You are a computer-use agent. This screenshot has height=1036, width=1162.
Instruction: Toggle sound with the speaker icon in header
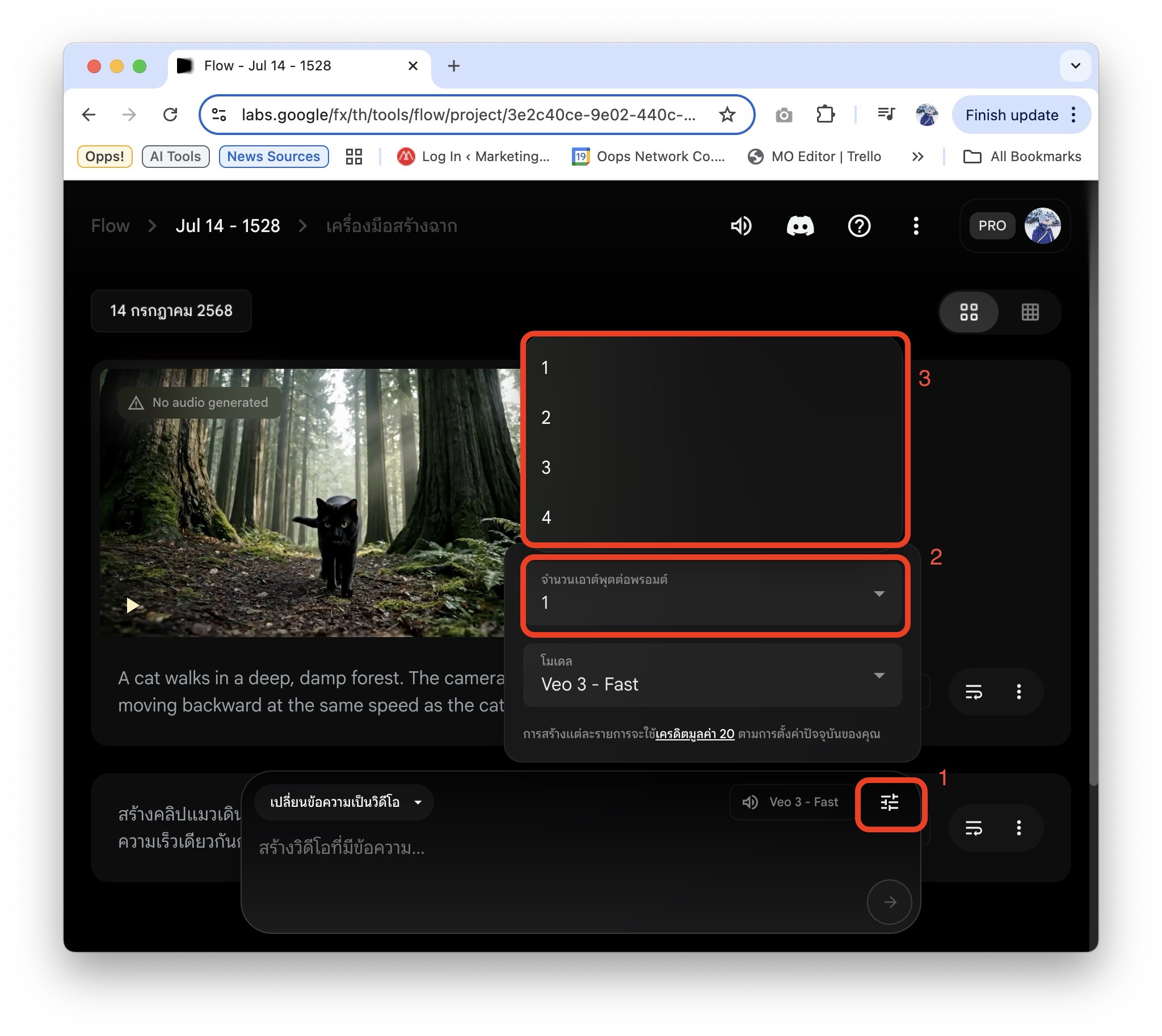point(741,226)
